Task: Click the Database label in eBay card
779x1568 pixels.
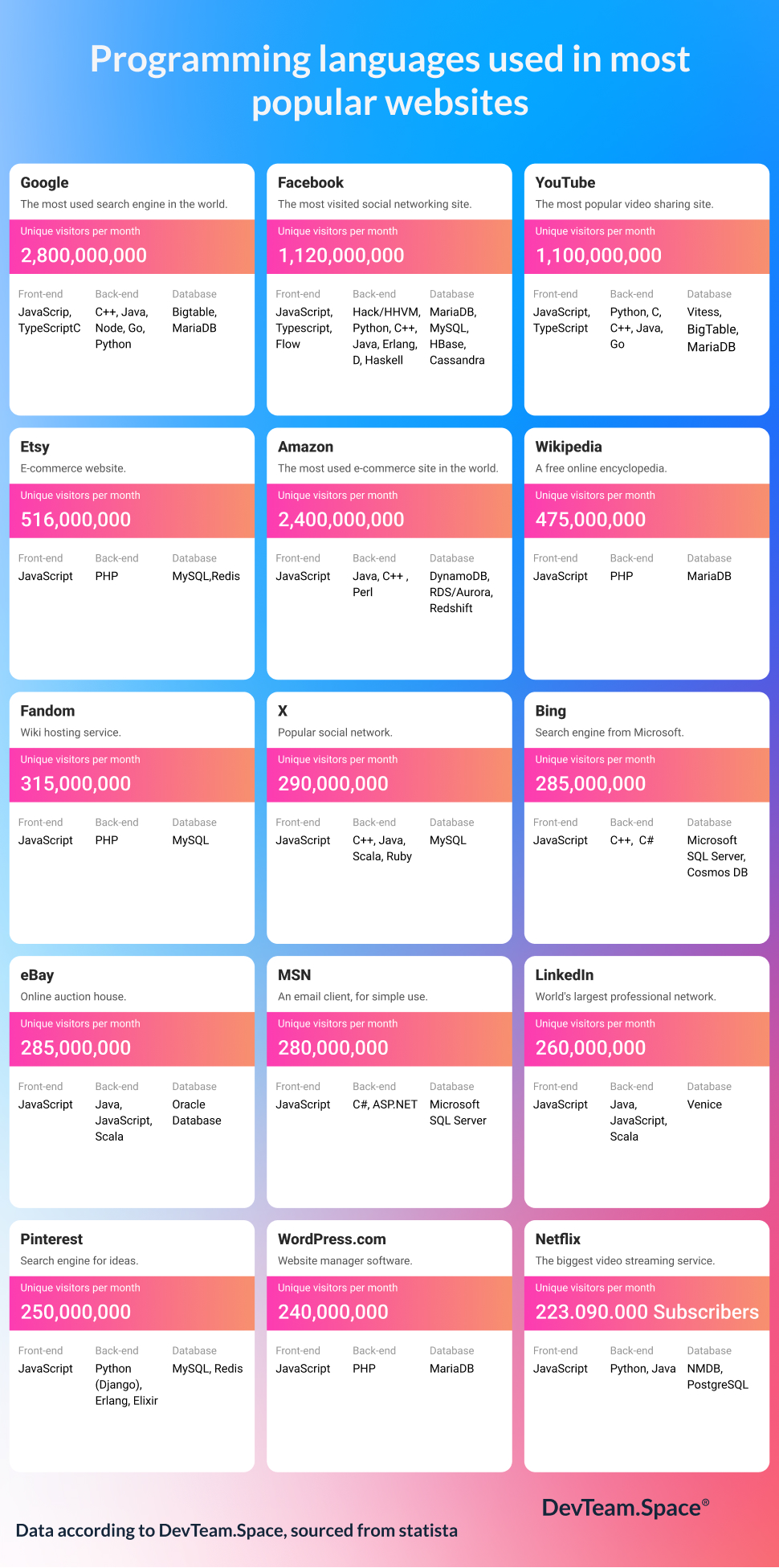Action: pos(194,1087)
